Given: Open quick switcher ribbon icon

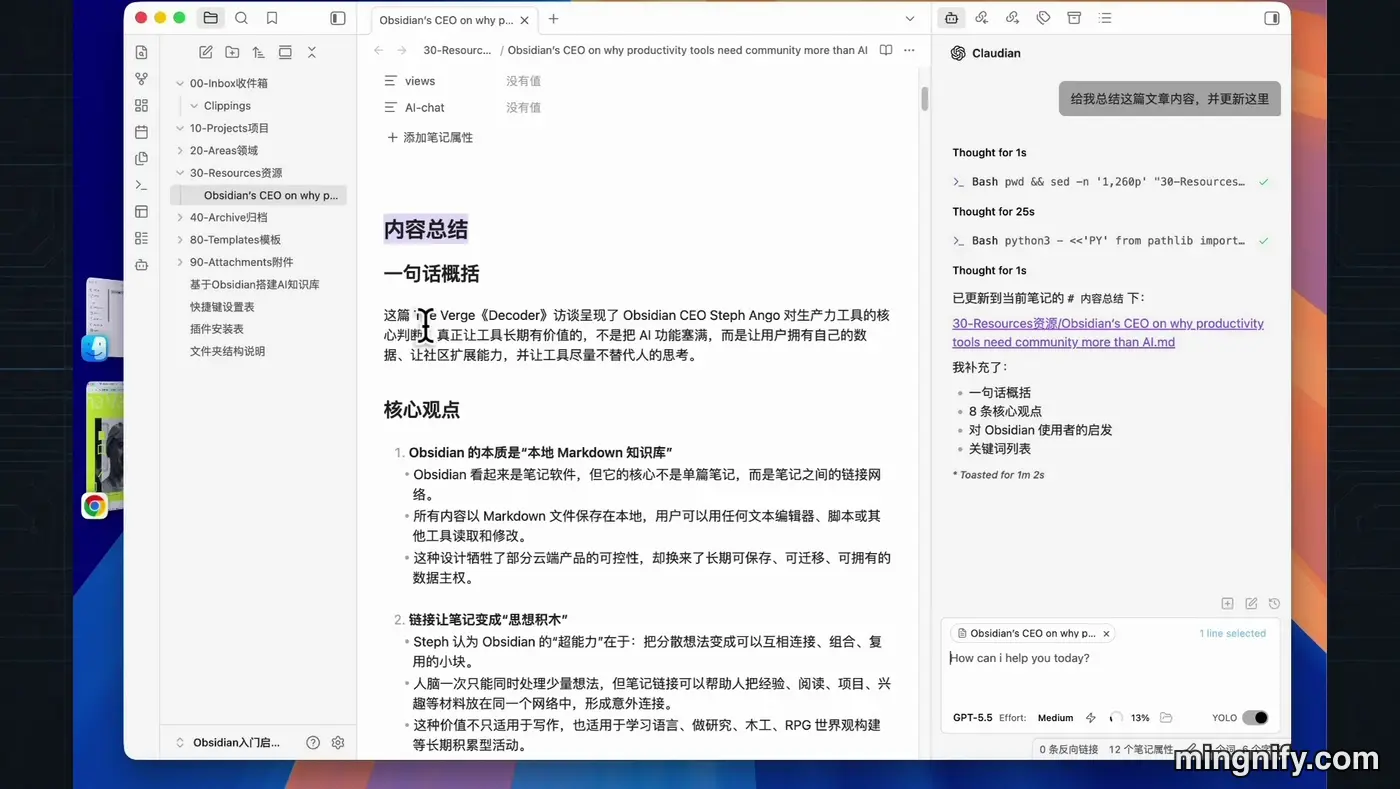Looking at the screenshot, I should [141, 52].
